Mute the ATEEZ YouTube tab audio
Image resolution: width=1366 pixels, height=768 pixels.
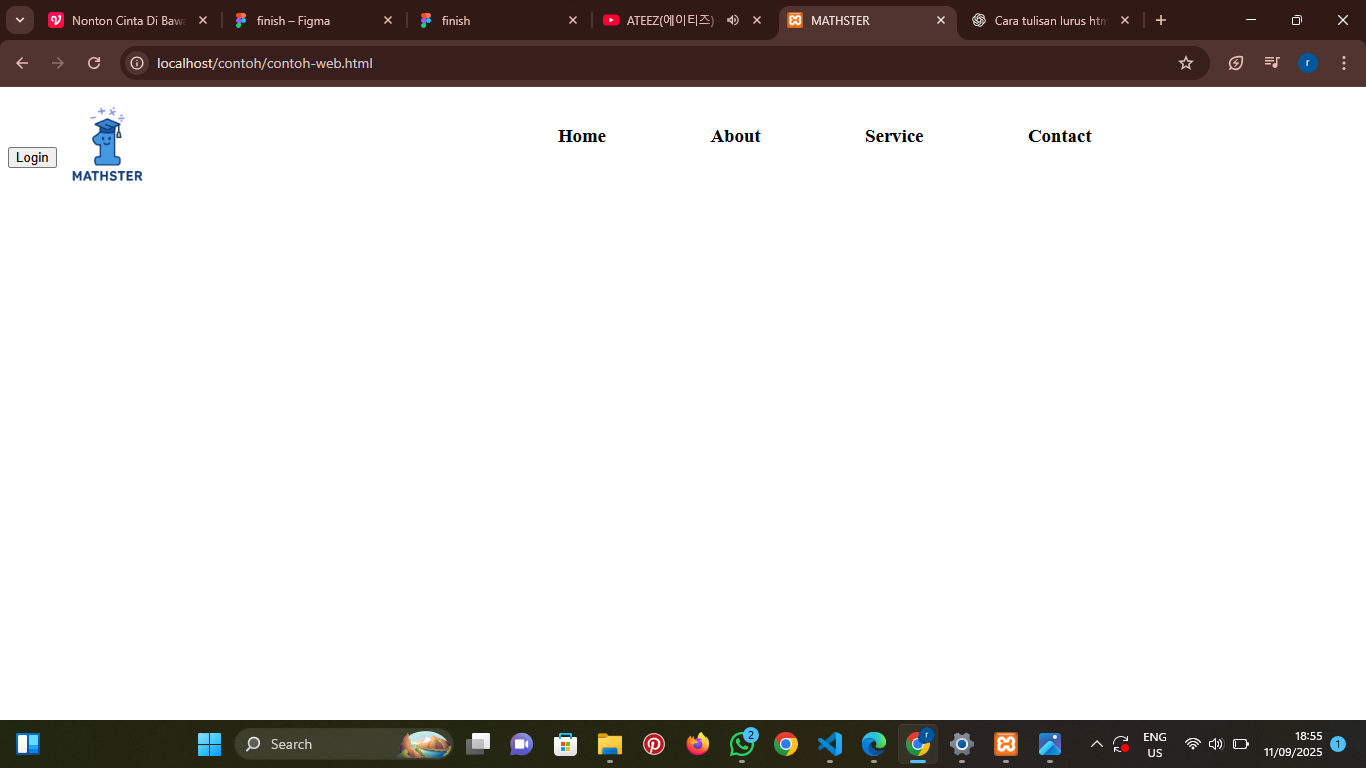pyautogui.click(x=733, y=20)
